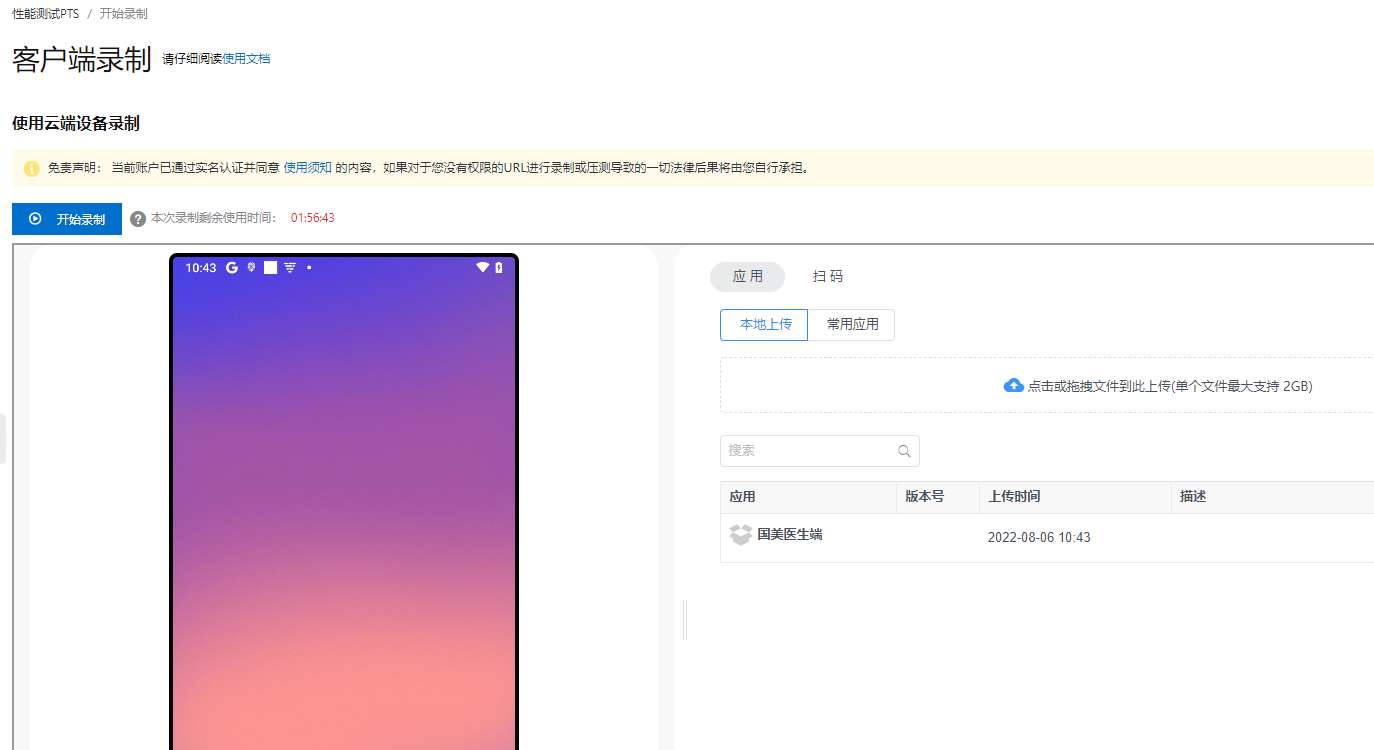This screenshot has width=1374, height=750.
Task: Select the 常用应用 option
Action: [x=852, y=325]
